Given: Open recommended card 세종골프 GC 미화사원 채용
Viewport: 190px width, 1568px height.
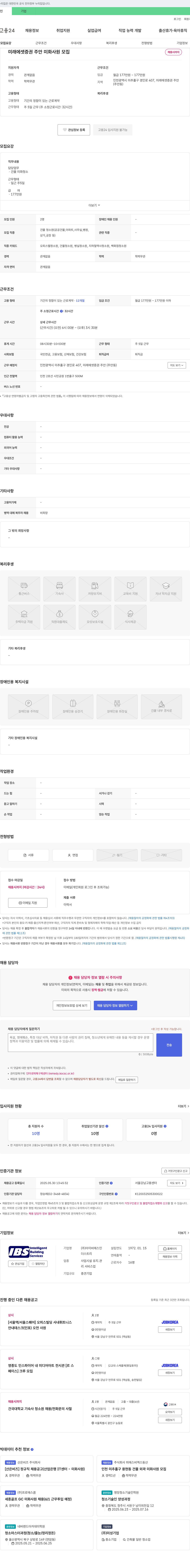Looking at the screenshot, I should pos(38,1499).
